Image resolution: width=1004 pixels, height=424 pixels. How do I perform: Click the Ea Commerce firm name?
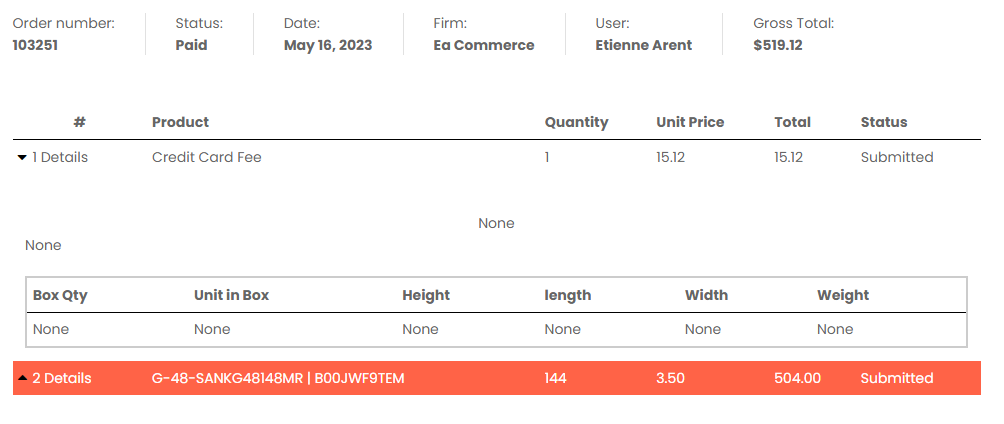point(483,45)
